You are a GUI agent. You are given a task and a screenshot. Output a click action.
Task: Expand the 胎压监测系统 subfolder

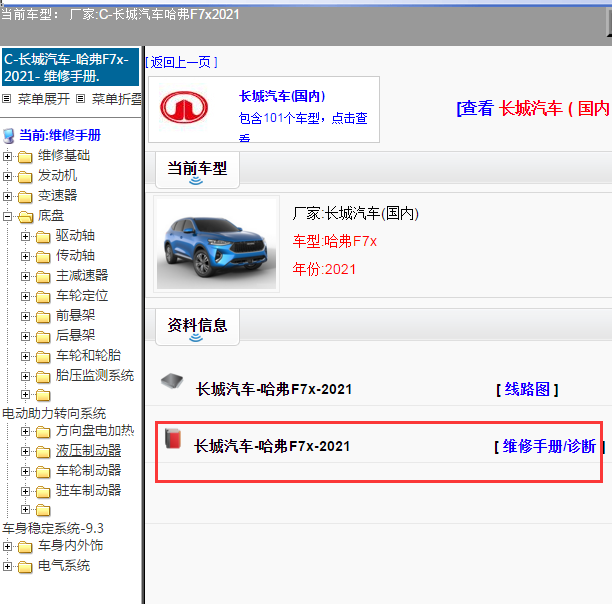coord(25,376)
